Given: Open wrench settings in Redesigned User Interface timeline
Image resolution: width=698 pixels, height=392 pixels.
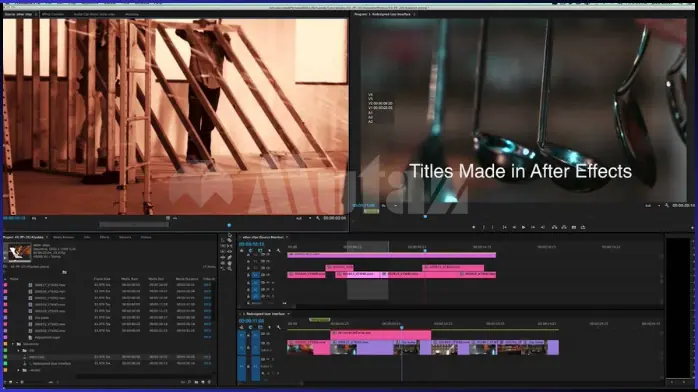Looking at the screenshot, I should pyautogui.click(x=279, y=327).
